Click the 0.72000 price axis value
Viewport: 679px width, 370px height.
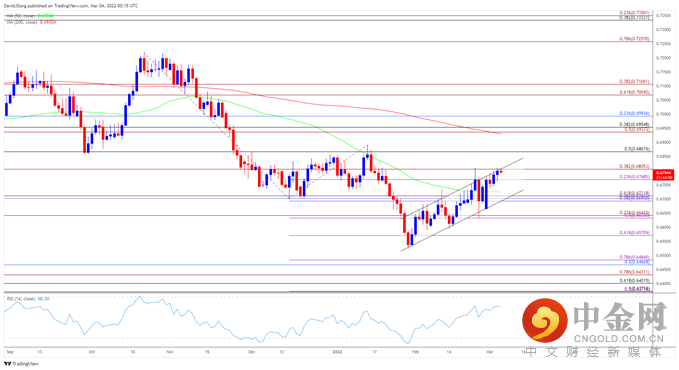pos(663,58)
